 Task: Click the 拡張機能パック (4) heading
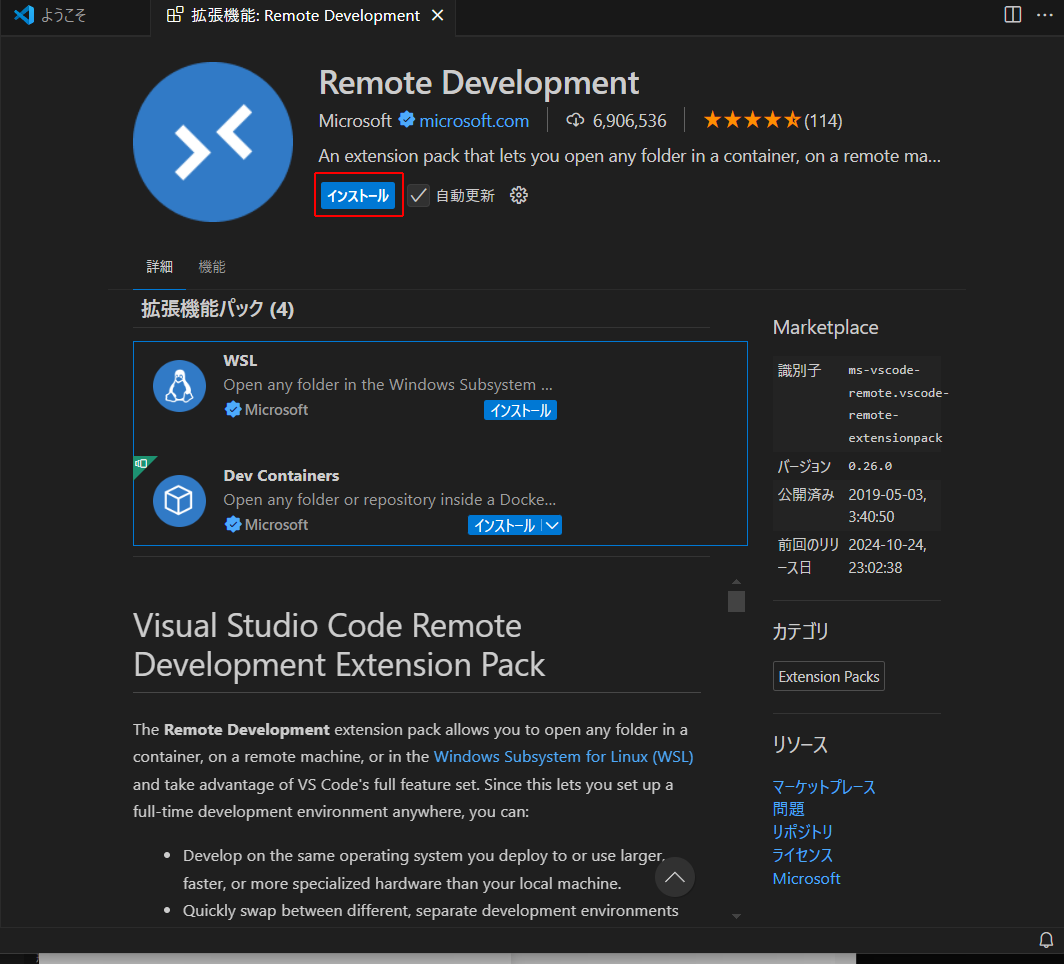(217, 309)
